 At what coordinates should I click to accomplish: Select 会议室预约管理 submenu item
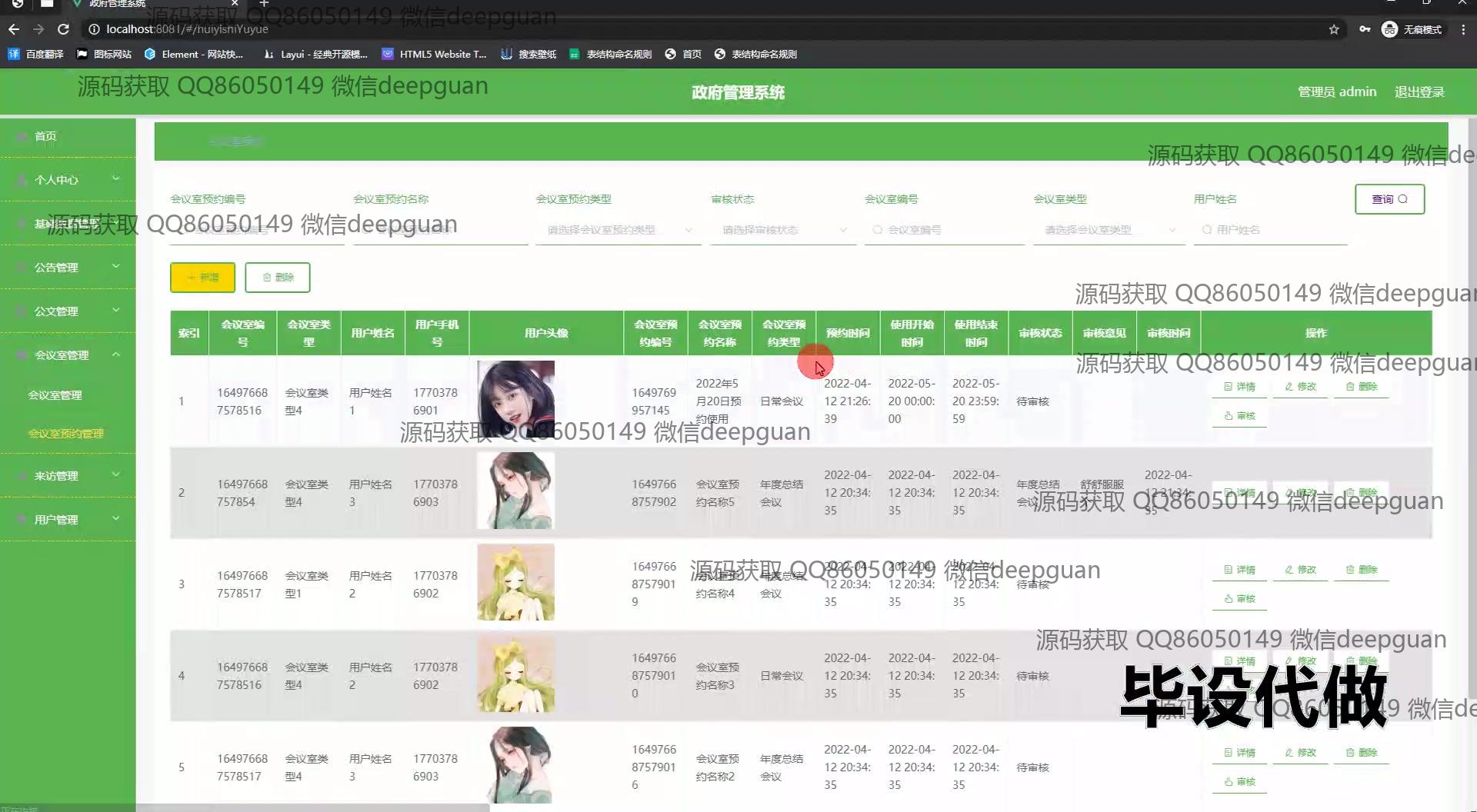(66, 434)
